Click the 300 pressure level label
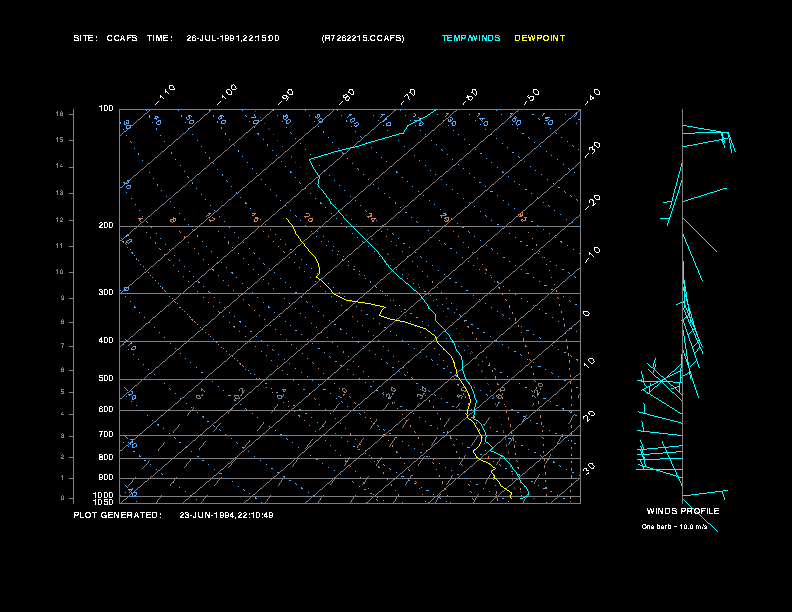792x612 pixels. click(x=106, y=292)
